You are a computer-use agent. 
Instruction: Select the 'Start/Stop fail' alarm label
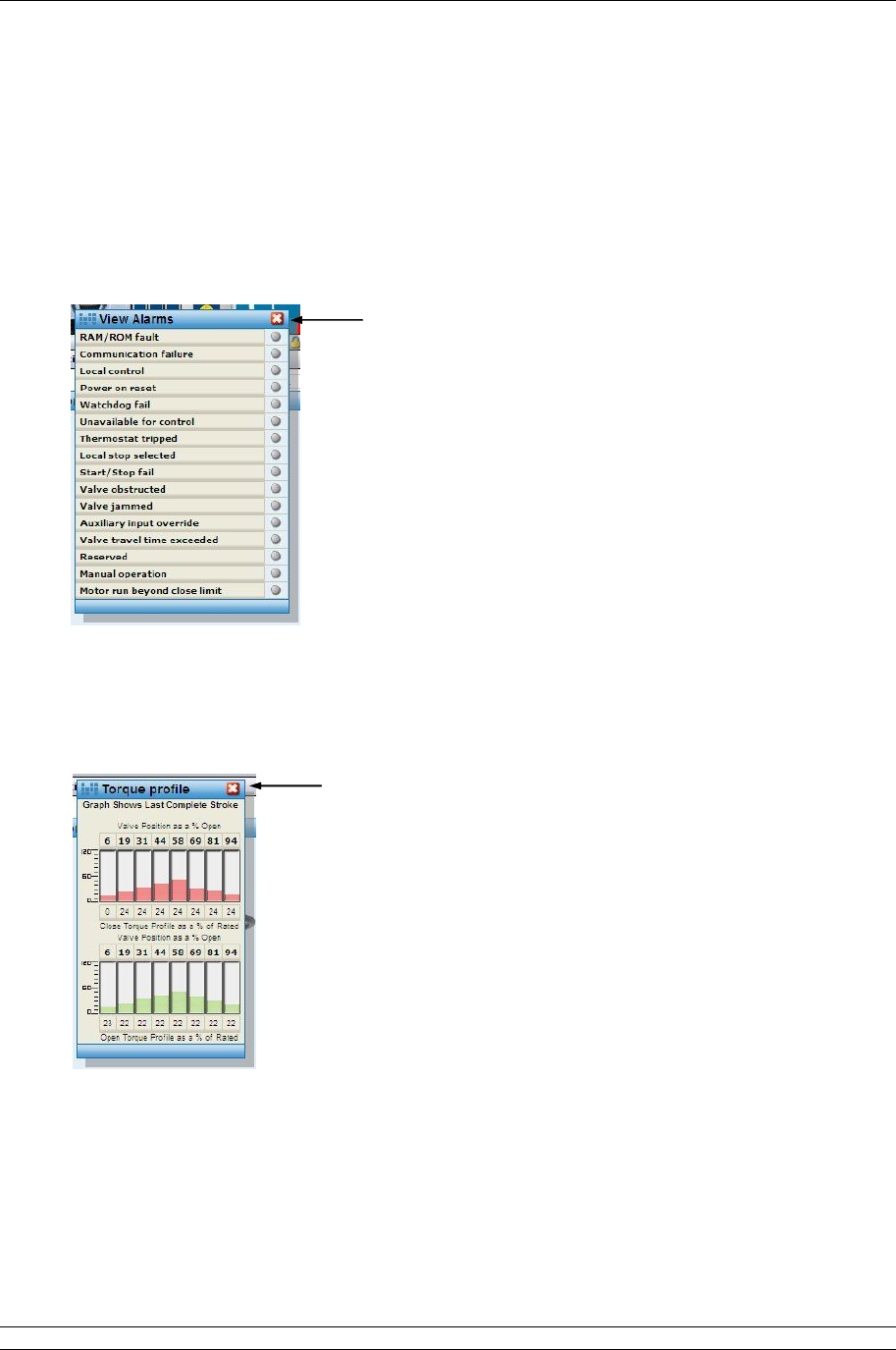tap(117, 472)
